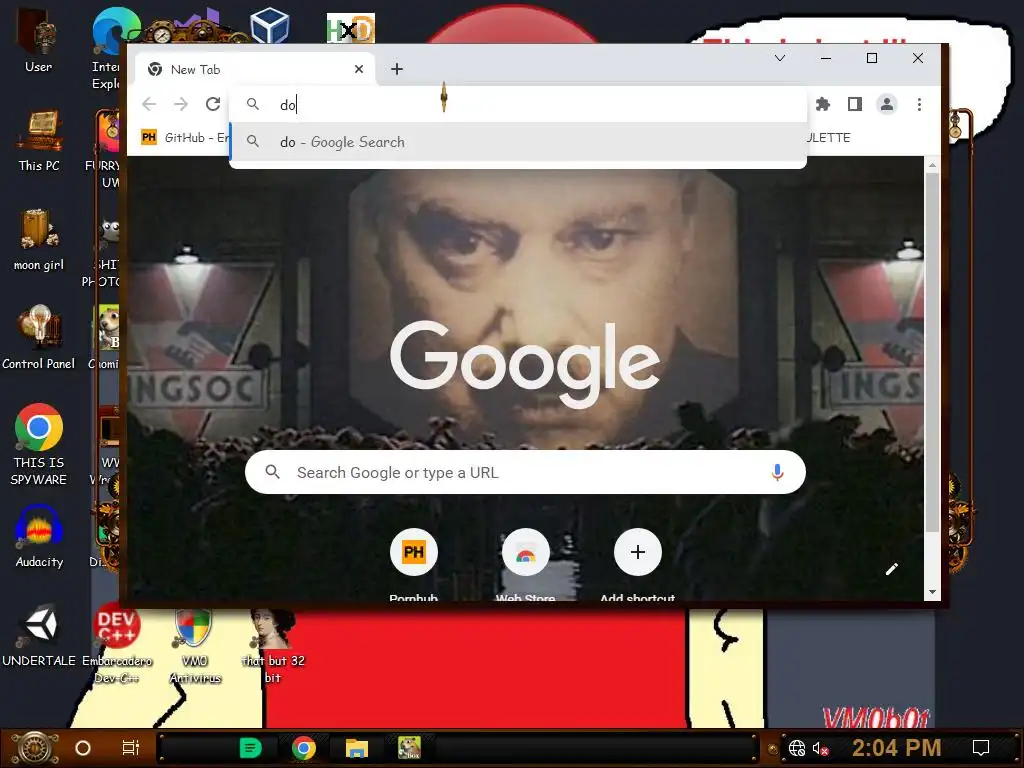
Task: Open File Explorer on taskbar
Action: click(357, 748)
